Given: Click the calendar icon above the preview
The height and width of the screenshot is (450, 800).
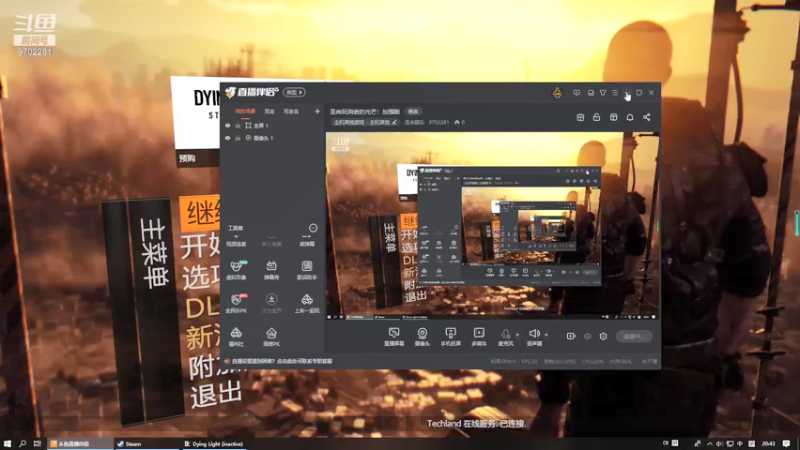Looking at the screenshot, I should tap(580, 117).
